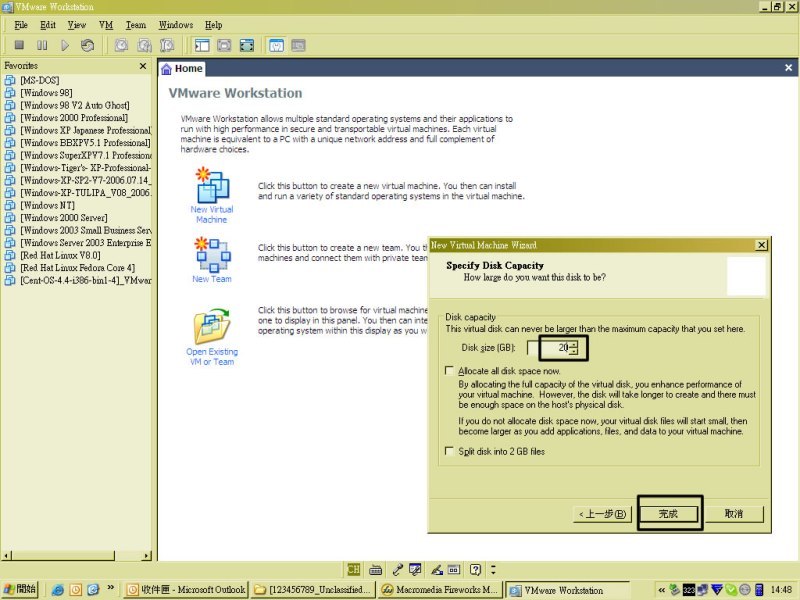
Task: Click the Favorites scrollbar left arrow
Action: tap(6, 555)
